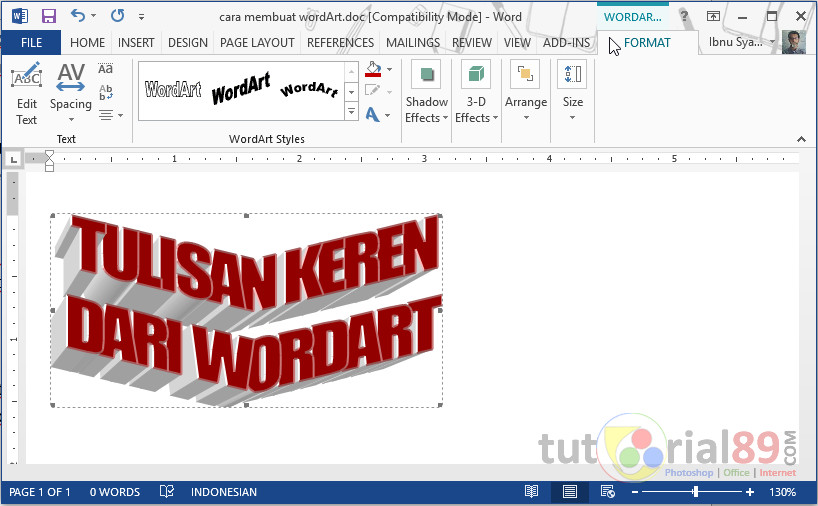Open the VIEW tab
The image size is (818, 506).
(x=517, y=43)
